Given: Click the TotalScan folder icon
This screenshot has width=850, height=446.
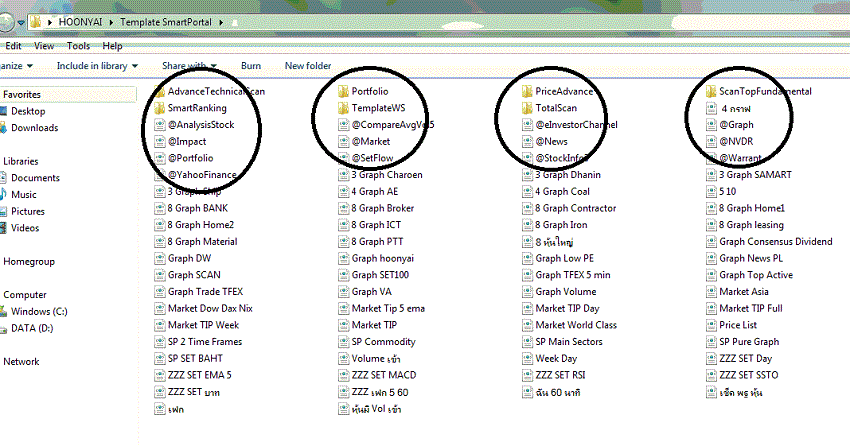Looking at the screenshot, I should [527, 108].
